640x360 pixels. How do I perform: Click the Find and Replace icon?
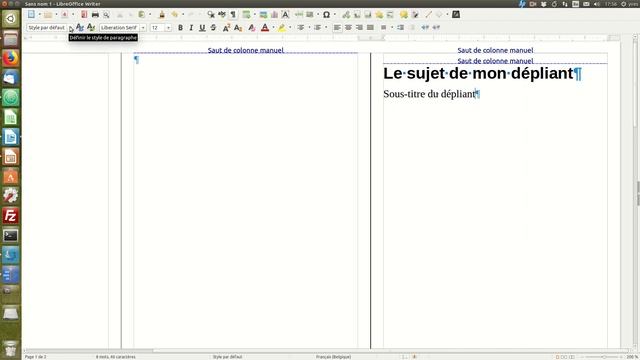tap(211, 15)
